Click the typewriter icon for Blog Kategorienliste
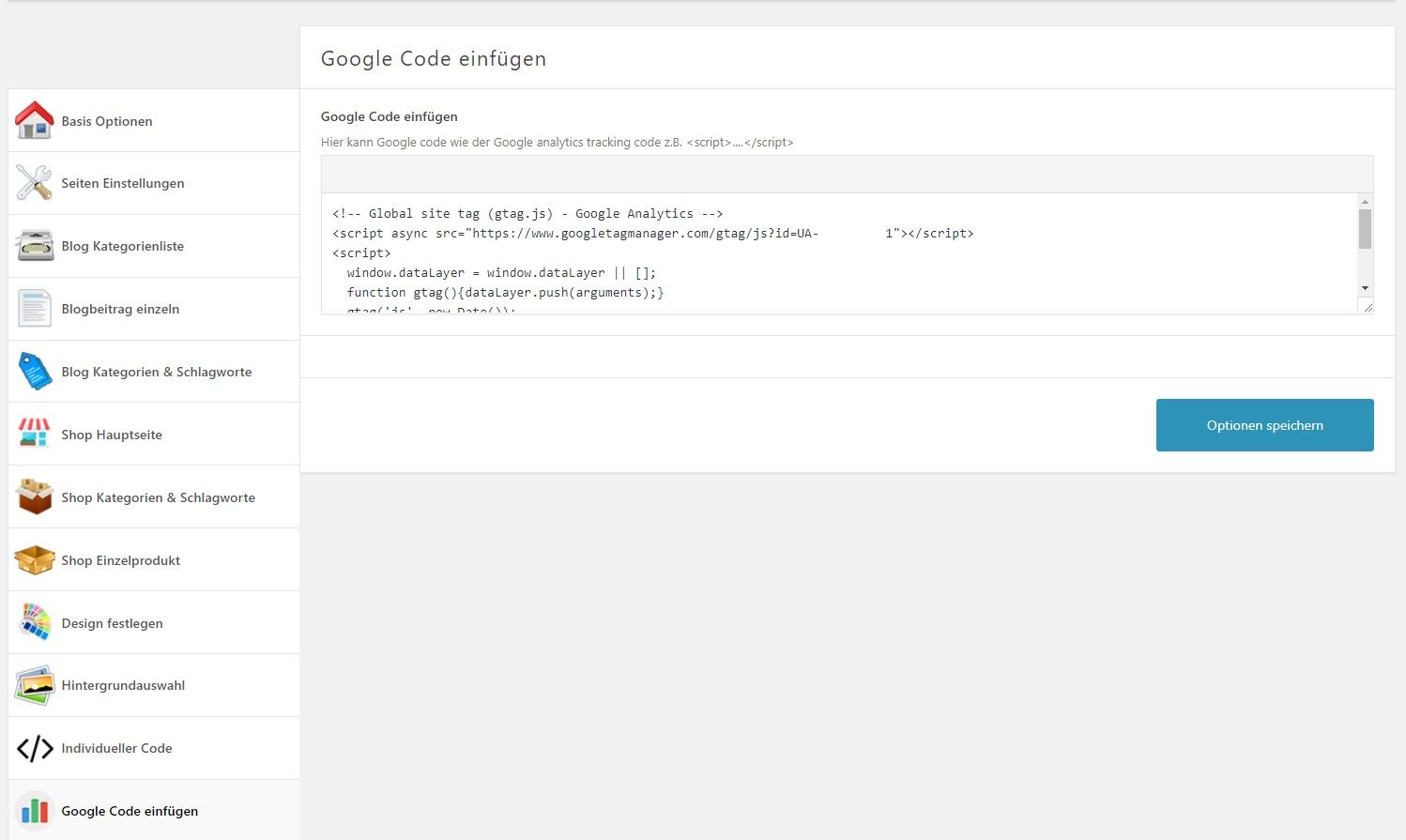 pos(35,246)
